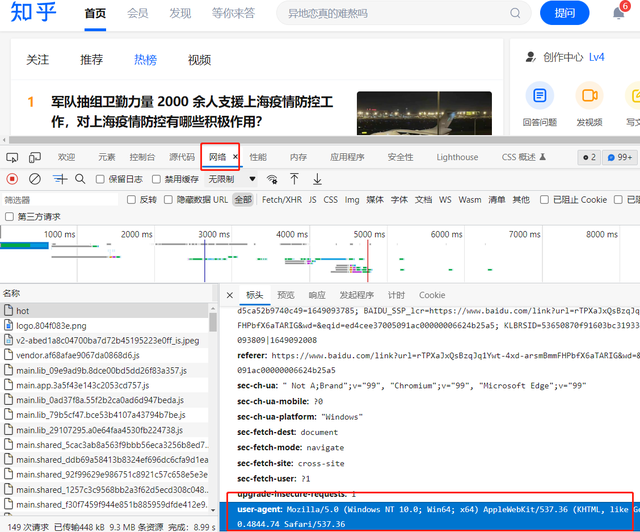Select the hot request in name list
Viewport: 640px width, 532px height.
104,311
